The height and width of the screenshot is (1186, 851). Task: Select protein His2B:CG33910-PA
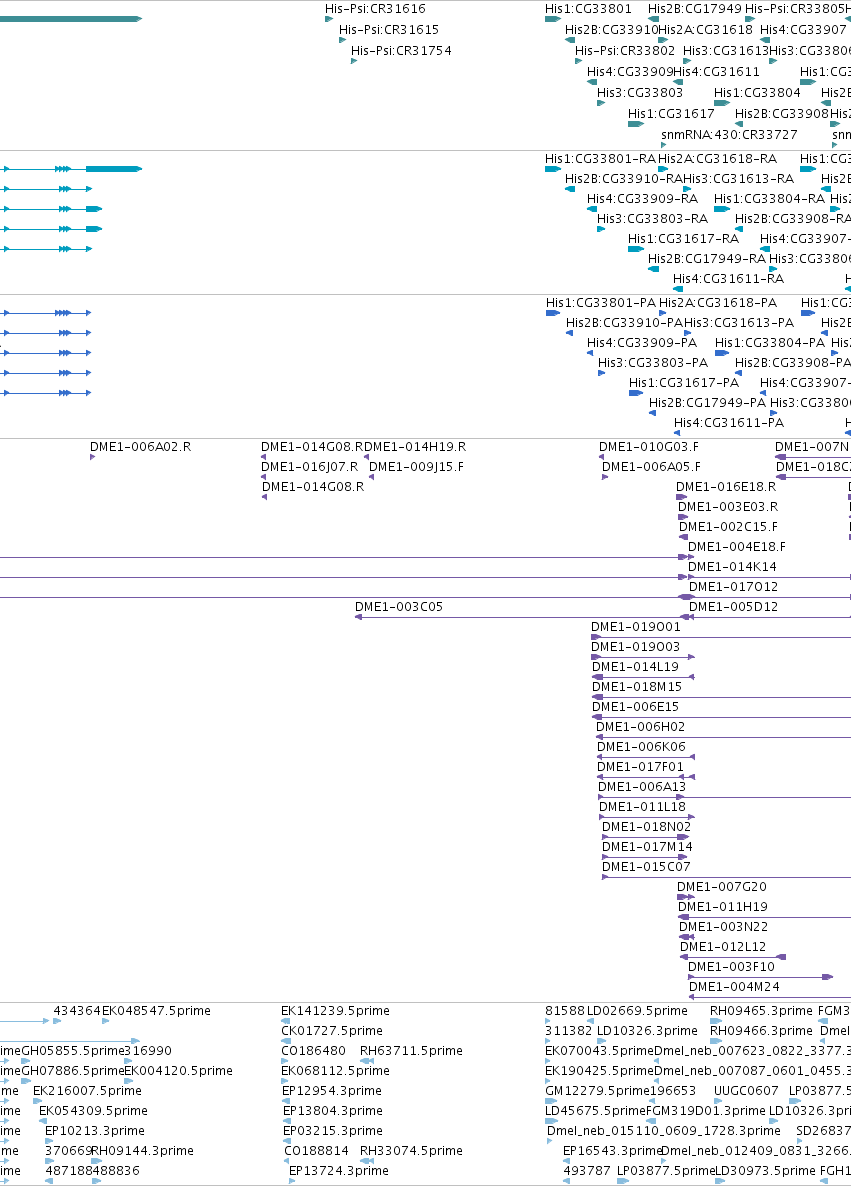pos(624,323)
